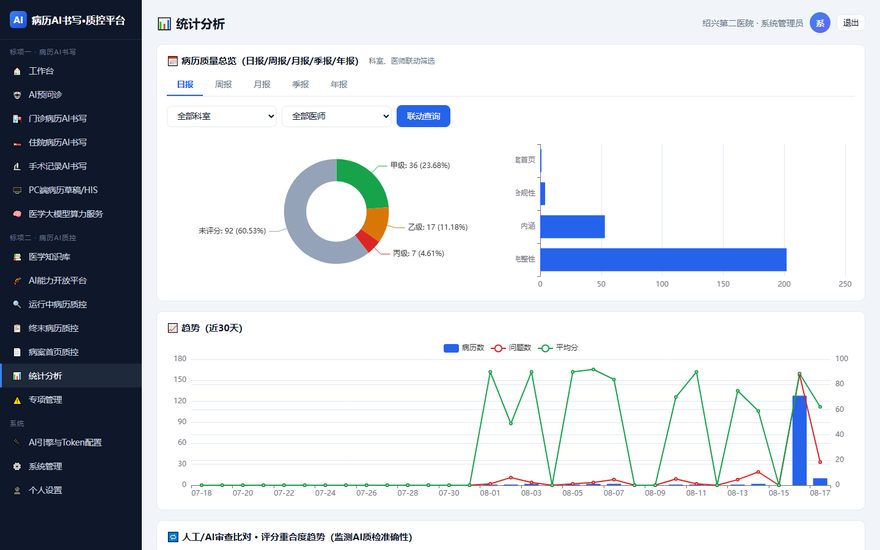Click the 乙级: 17 (11.18%) label
Viewport: 880px width, 550px height.
tap(438, 227)
